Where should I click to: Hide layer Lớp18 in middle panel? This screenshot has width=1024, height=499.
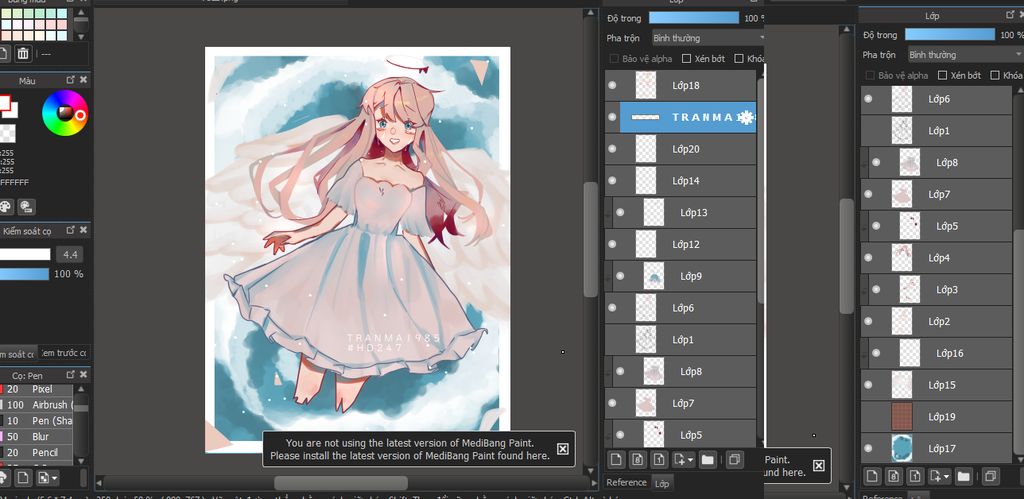pyautogui.click(x=612, y=86)
